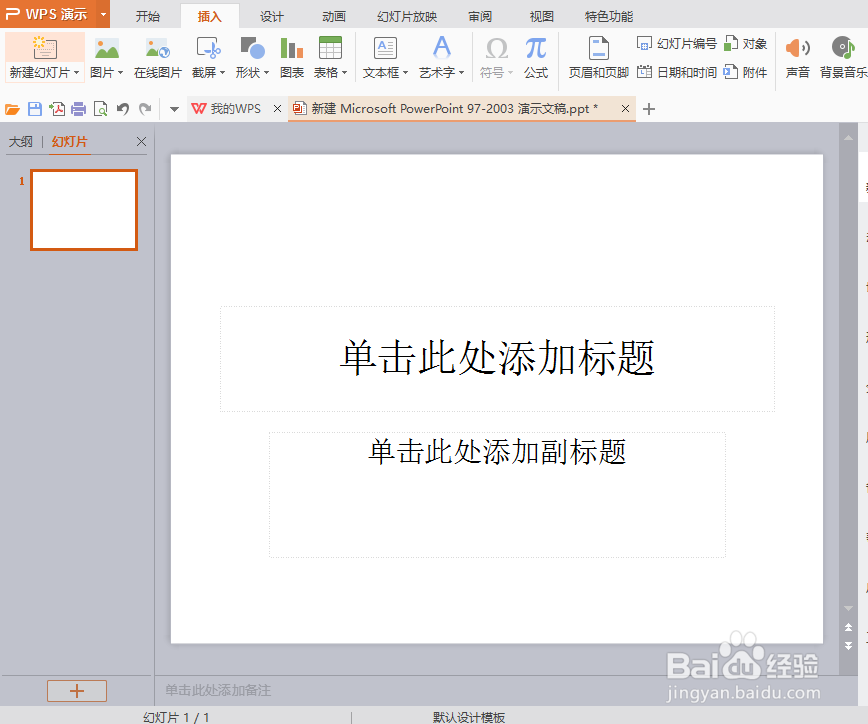Switch to the 审阅 ribbon tab
Screen dimensions: 868x724
click(480, 16)
